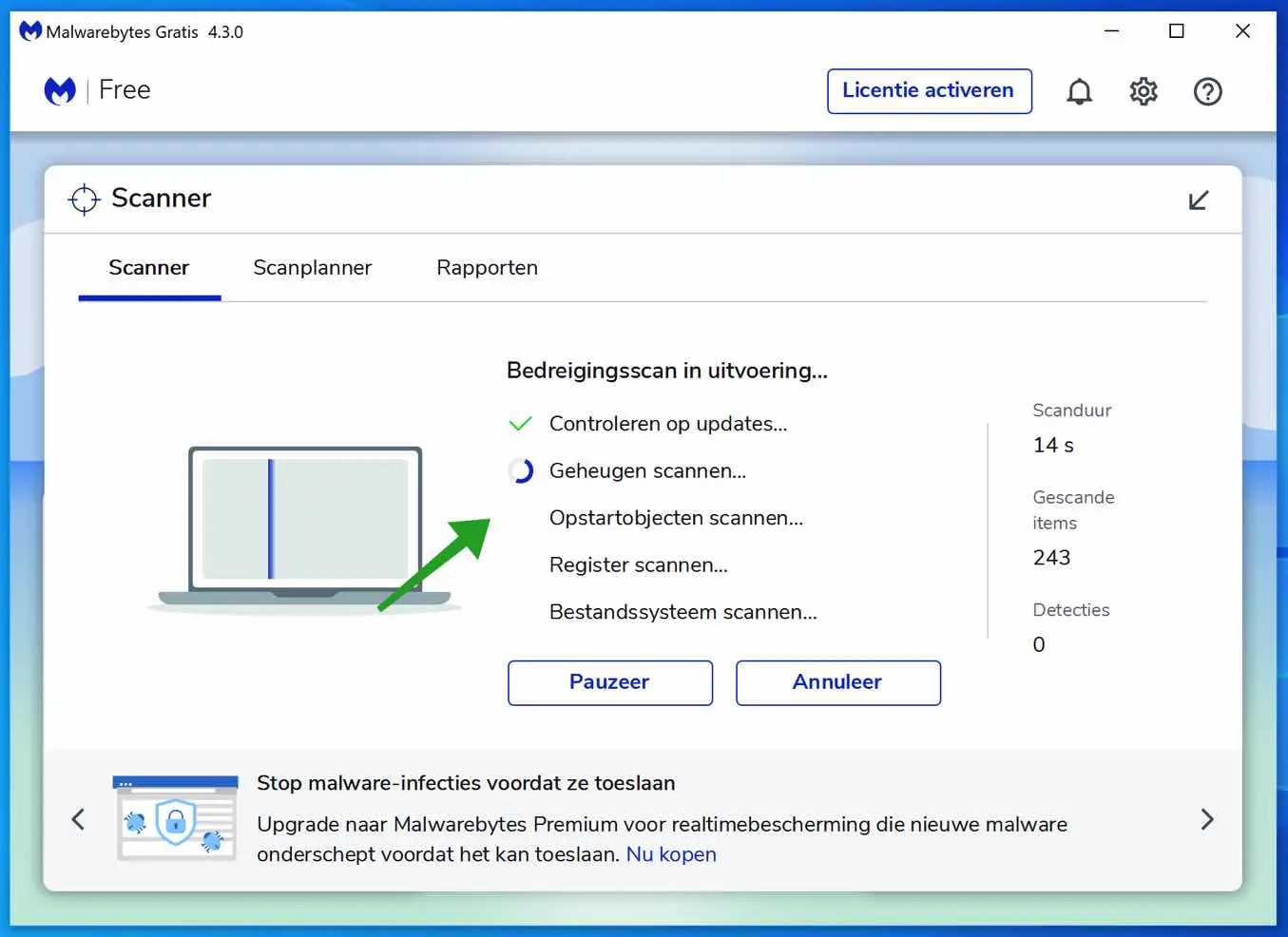The image size is (1288, 937).
Task: Cancel the scan with Annuleer
Action: point(838,682)
